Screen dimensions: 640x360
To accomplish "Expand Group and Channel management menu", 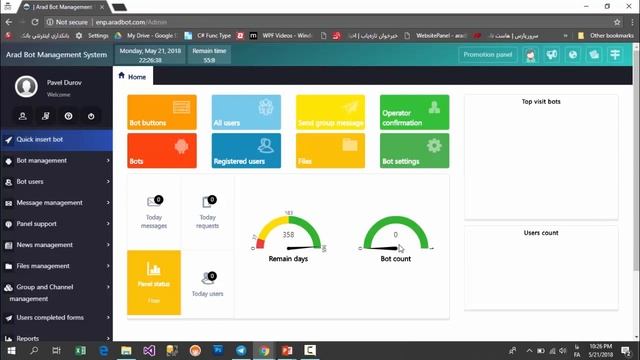I will click(x=56, y=293).
